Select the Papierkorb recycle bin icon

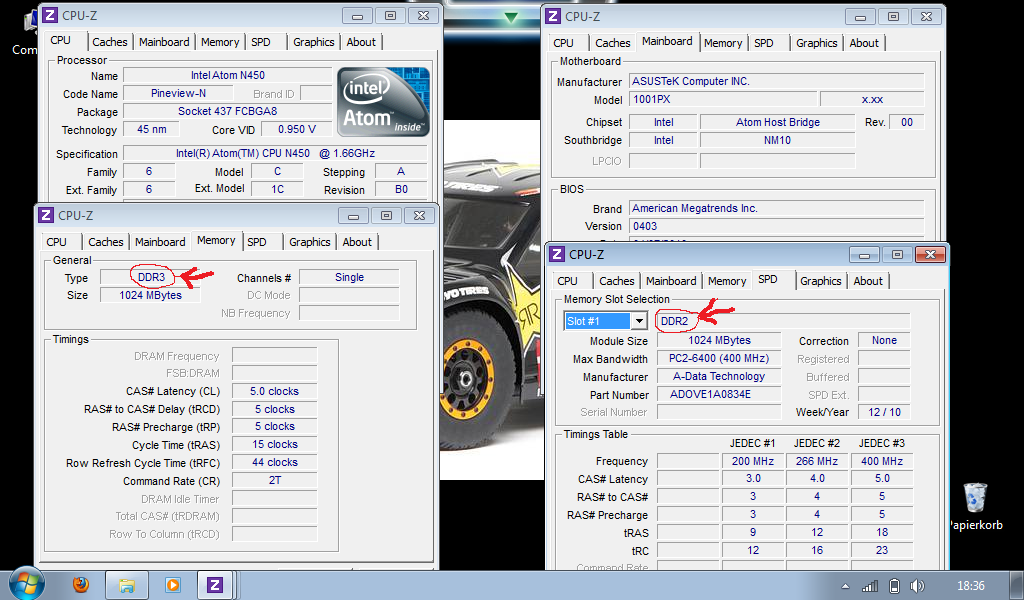[x=975, y=507]
